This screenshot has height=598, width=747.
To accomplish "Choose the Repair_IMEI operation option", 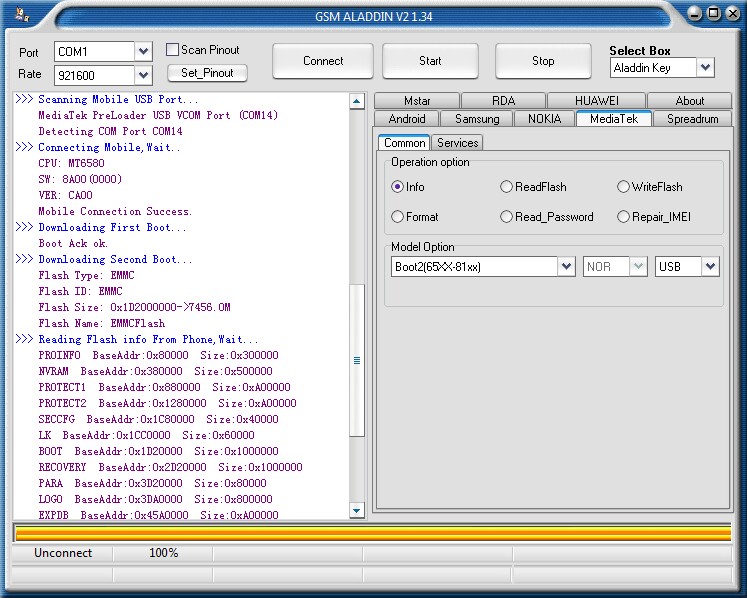I will pos(623,217).
